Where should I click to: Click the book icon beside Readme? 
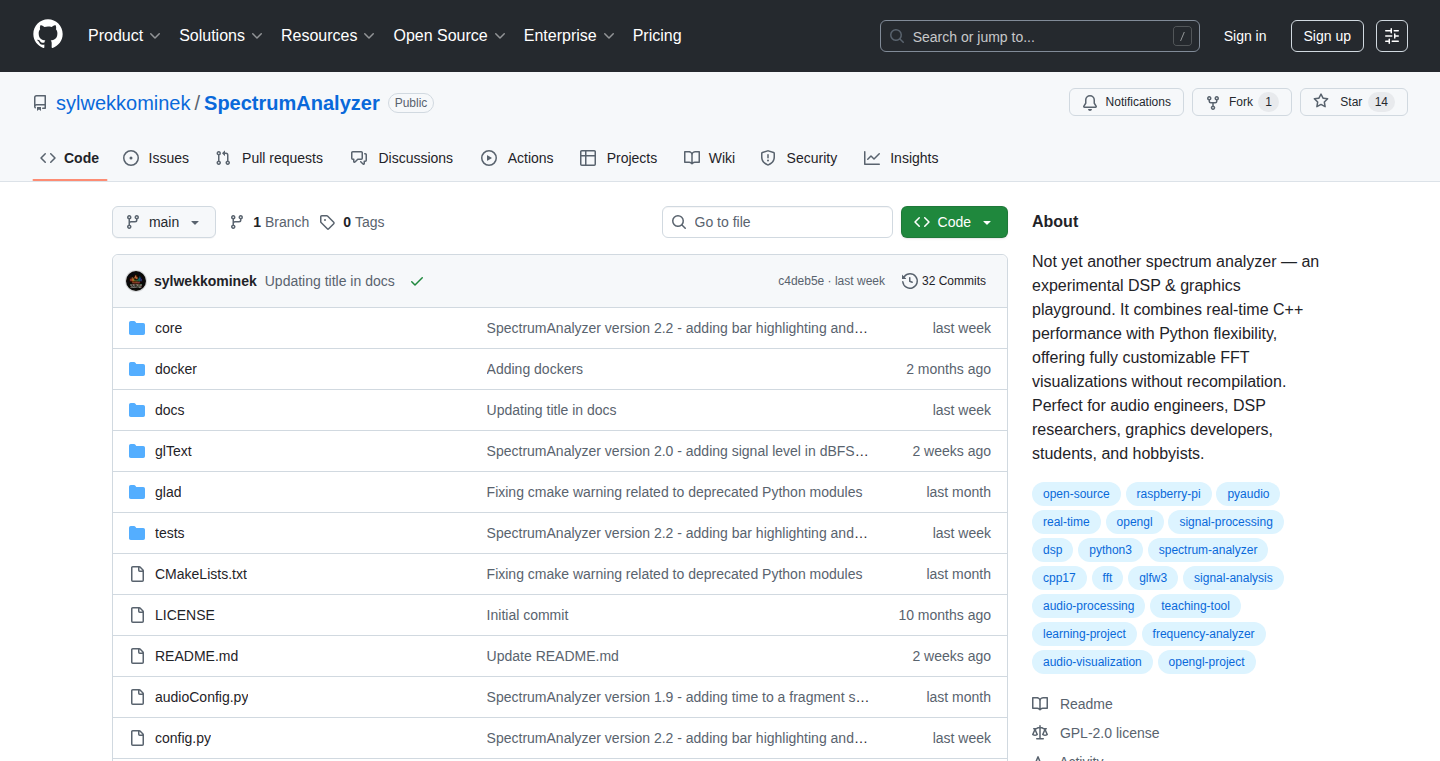pyautogui.click(x=1040, y=704)
